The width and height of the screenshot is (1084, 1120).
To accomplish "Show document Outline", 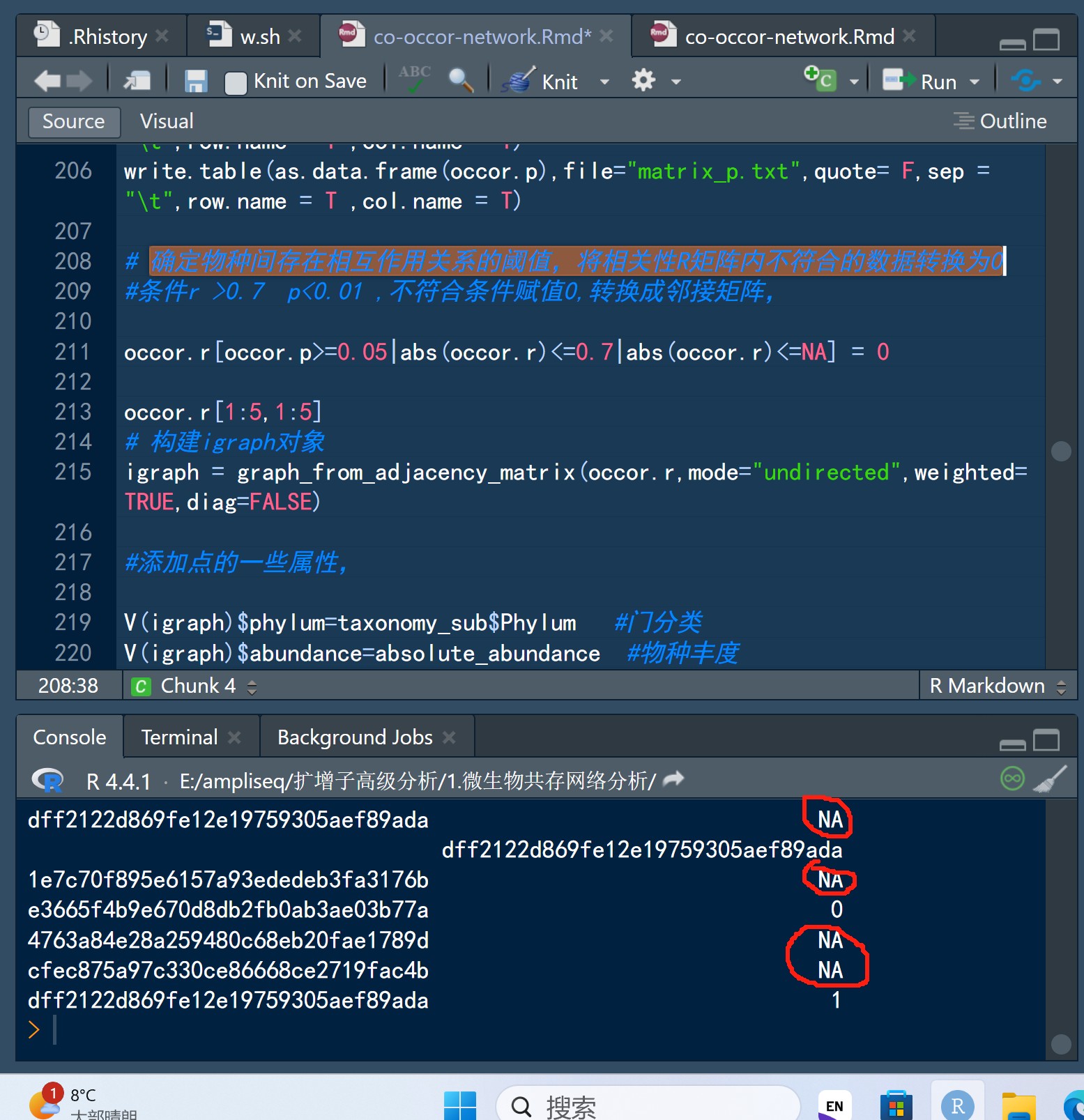I will 1000,121.
